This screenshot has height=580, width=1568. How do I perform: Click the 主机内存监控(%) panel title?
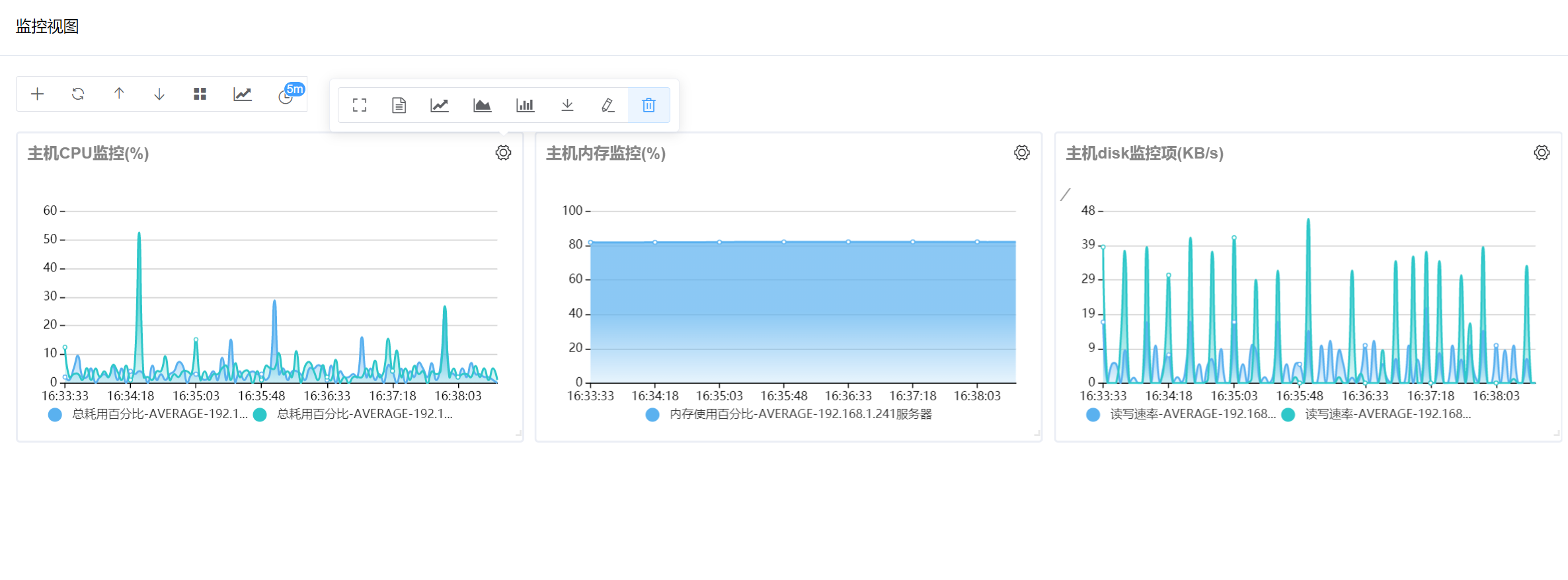point(606,153)
